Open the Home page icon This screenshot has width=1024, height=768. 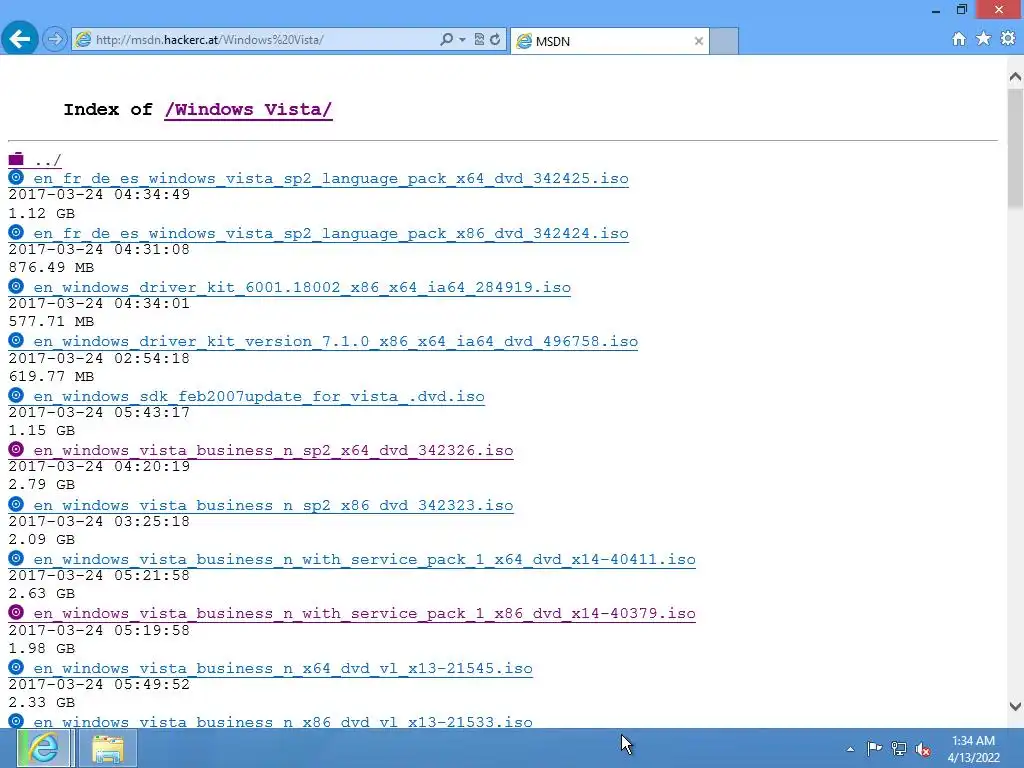959,39
